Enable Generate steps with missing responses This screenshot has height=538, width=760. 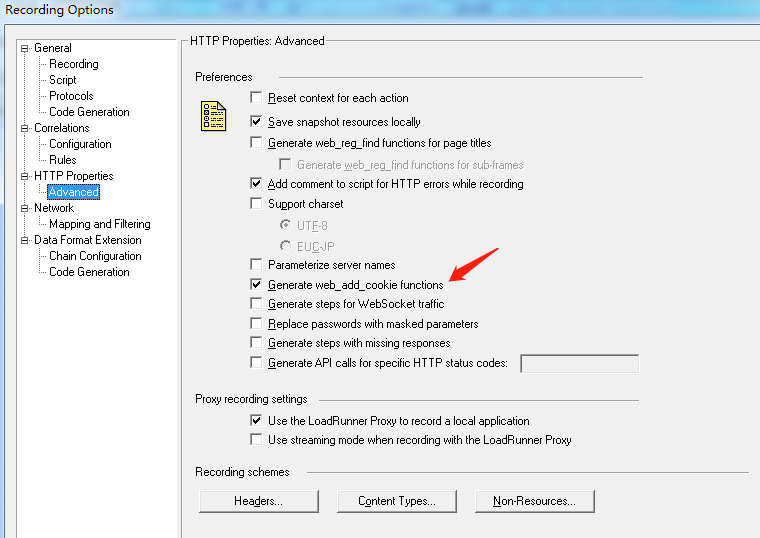click(x=256, y=343)
